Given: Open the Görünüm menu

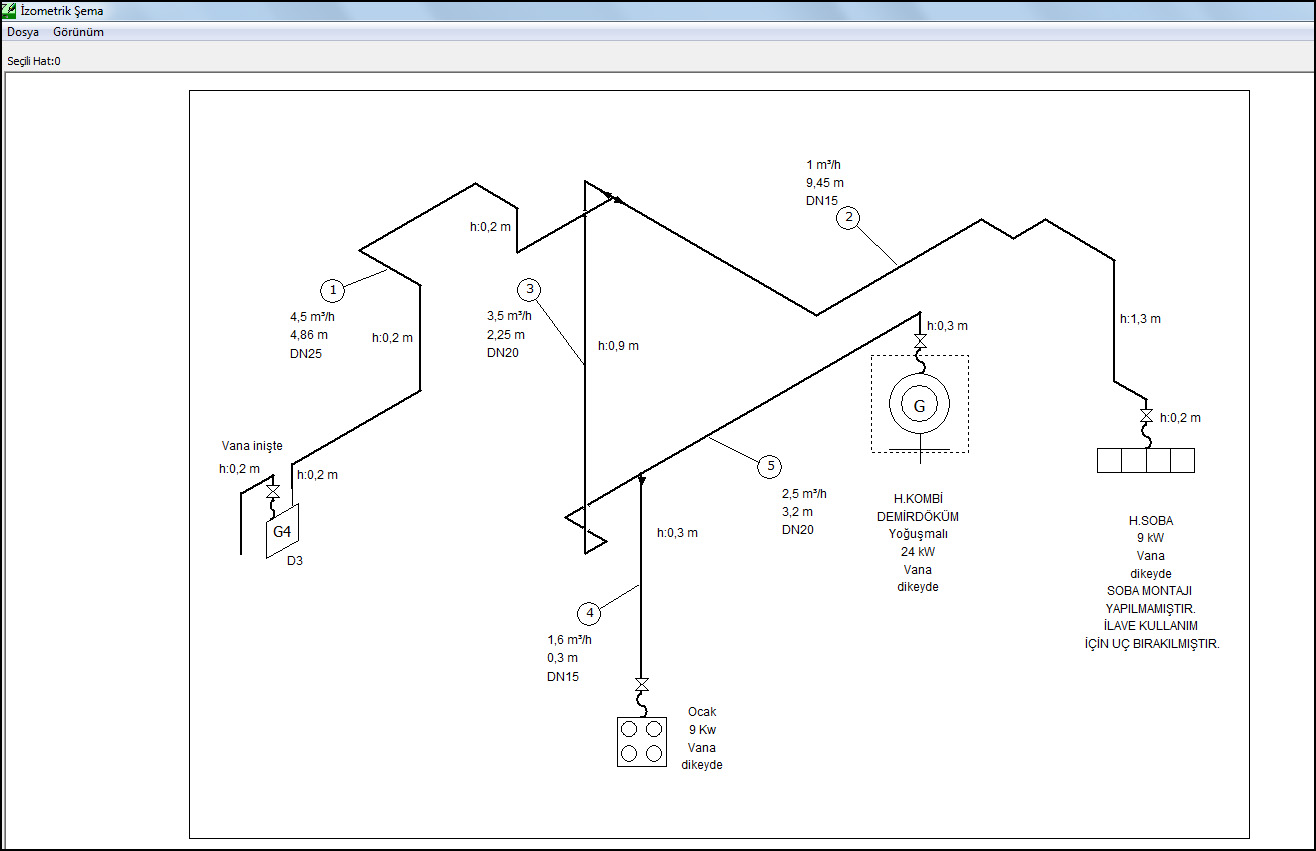Looking at the screenshot, I should pos(78,32).
